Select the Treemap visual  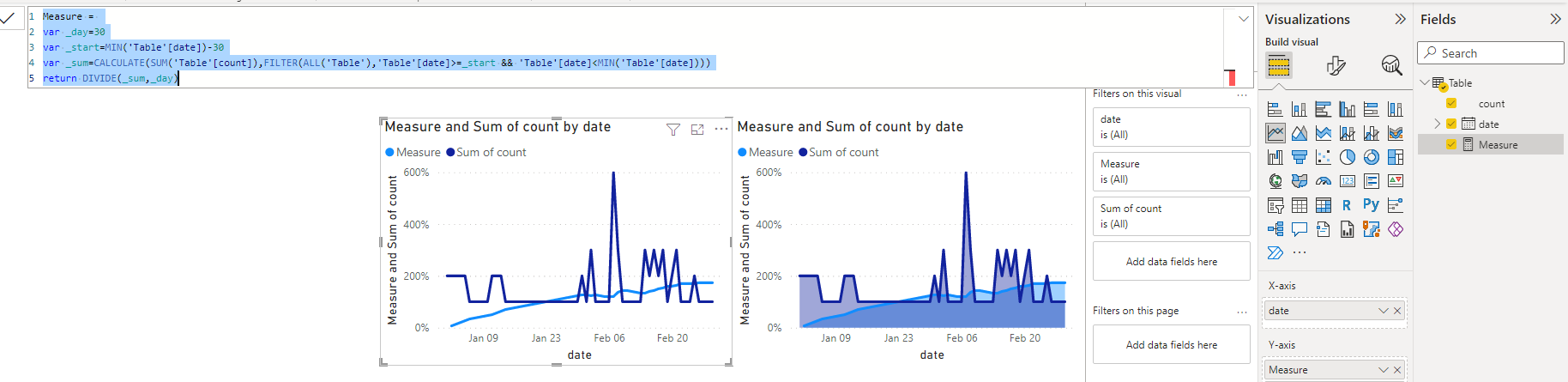[1396, 157]
